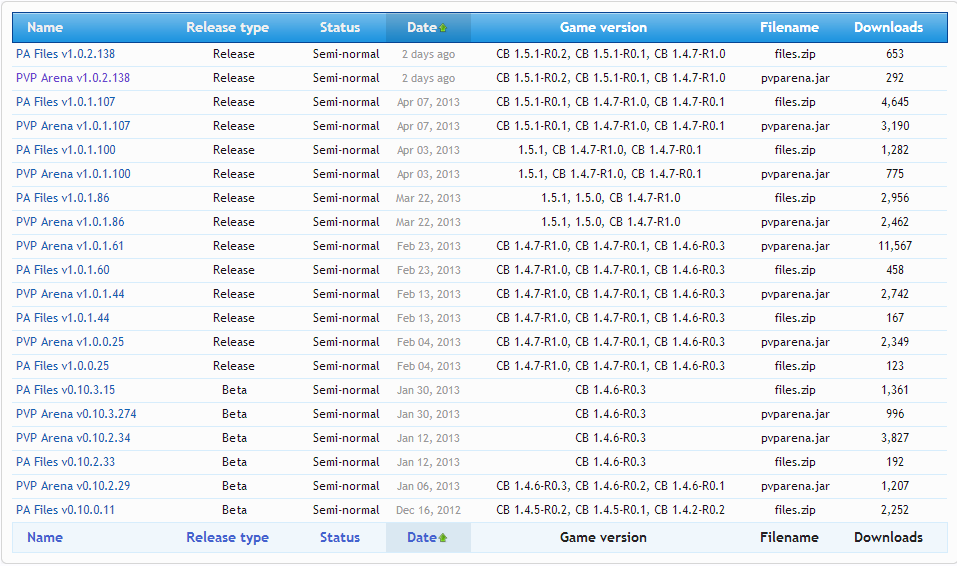Click download count 1,361
This screenshot has width=957, height=566.
pyautogui.click(x=895, y=390)
